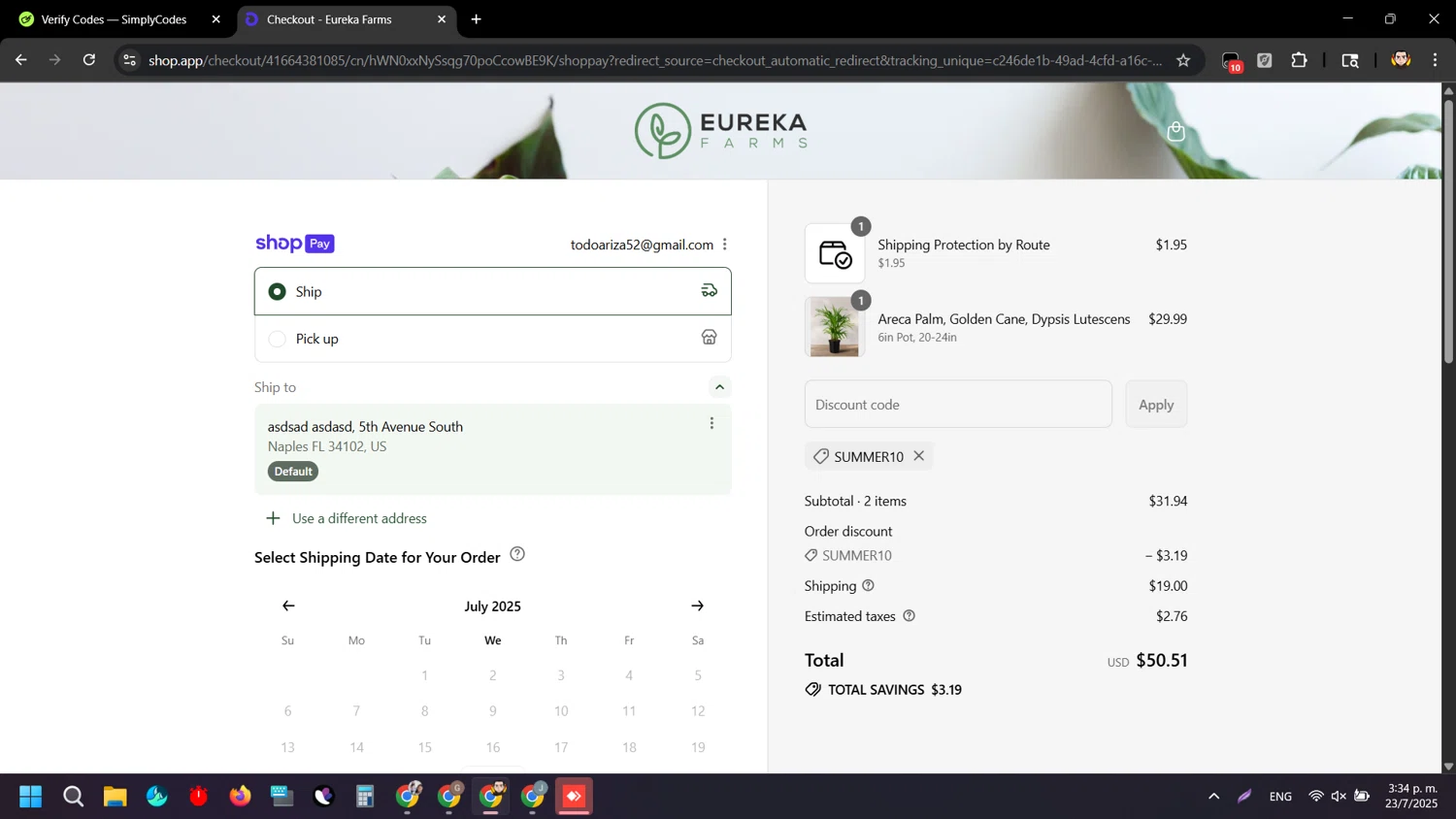
Task: Click the Total Savings tag icon
Action: [813, 690]
